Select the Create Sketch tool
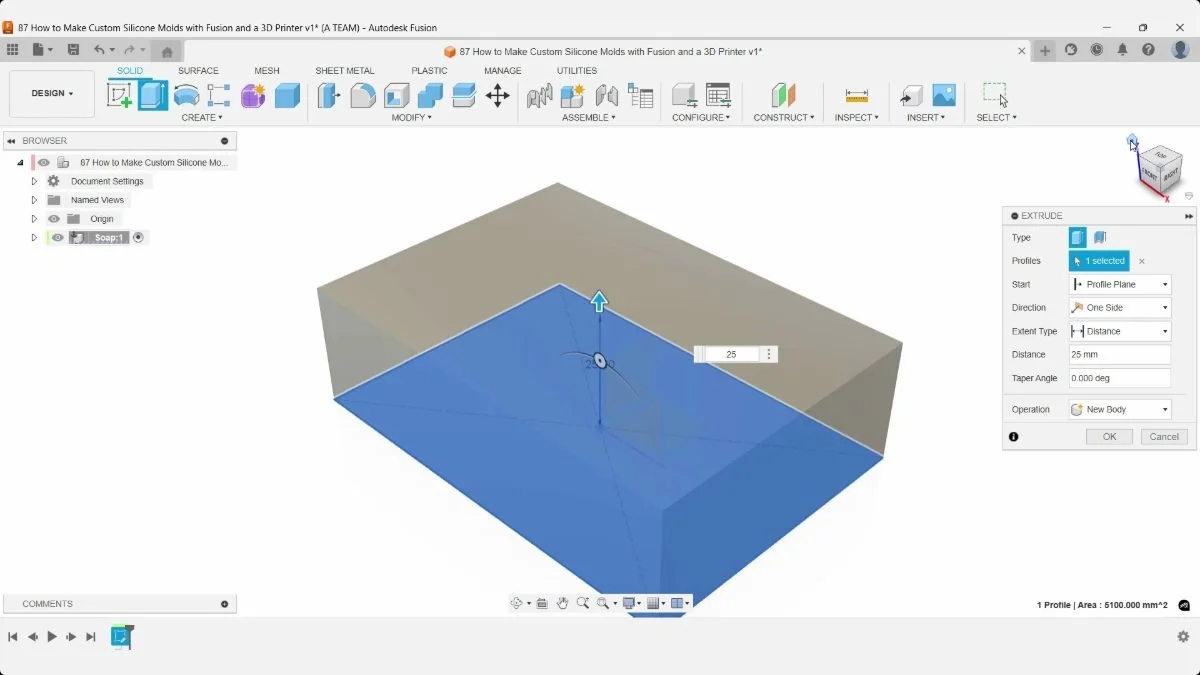 click(x=120, y=95)
